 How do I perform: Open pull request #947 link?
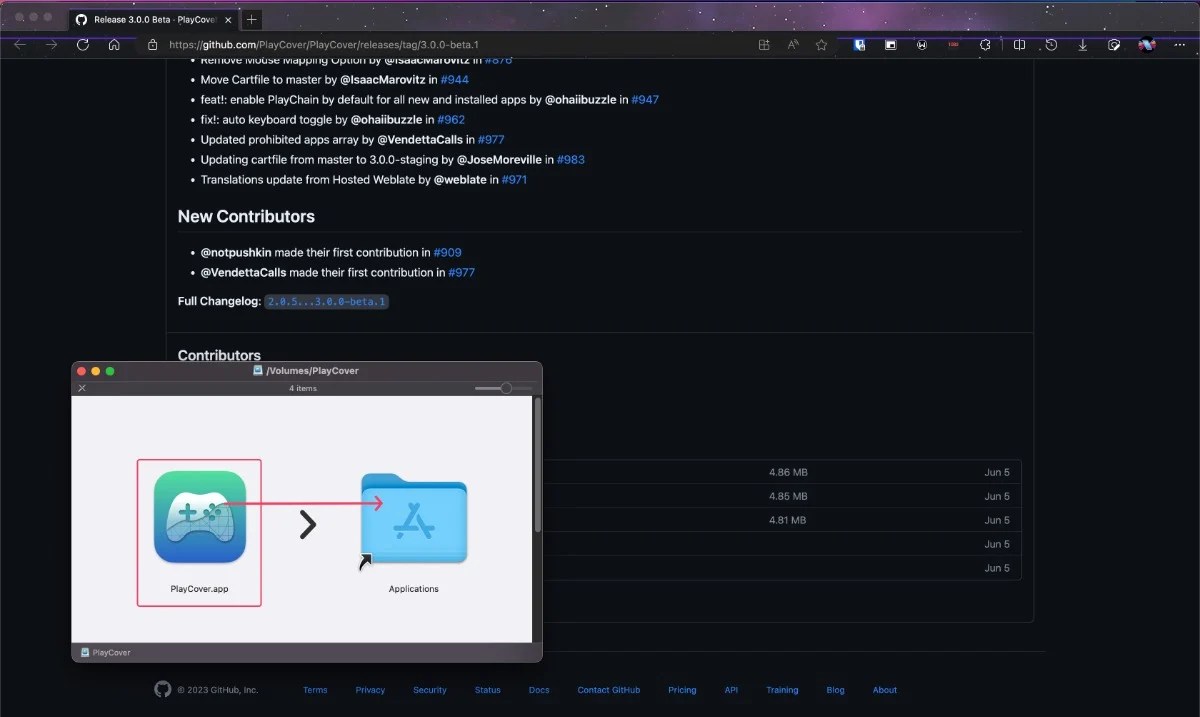coord(645,99)
